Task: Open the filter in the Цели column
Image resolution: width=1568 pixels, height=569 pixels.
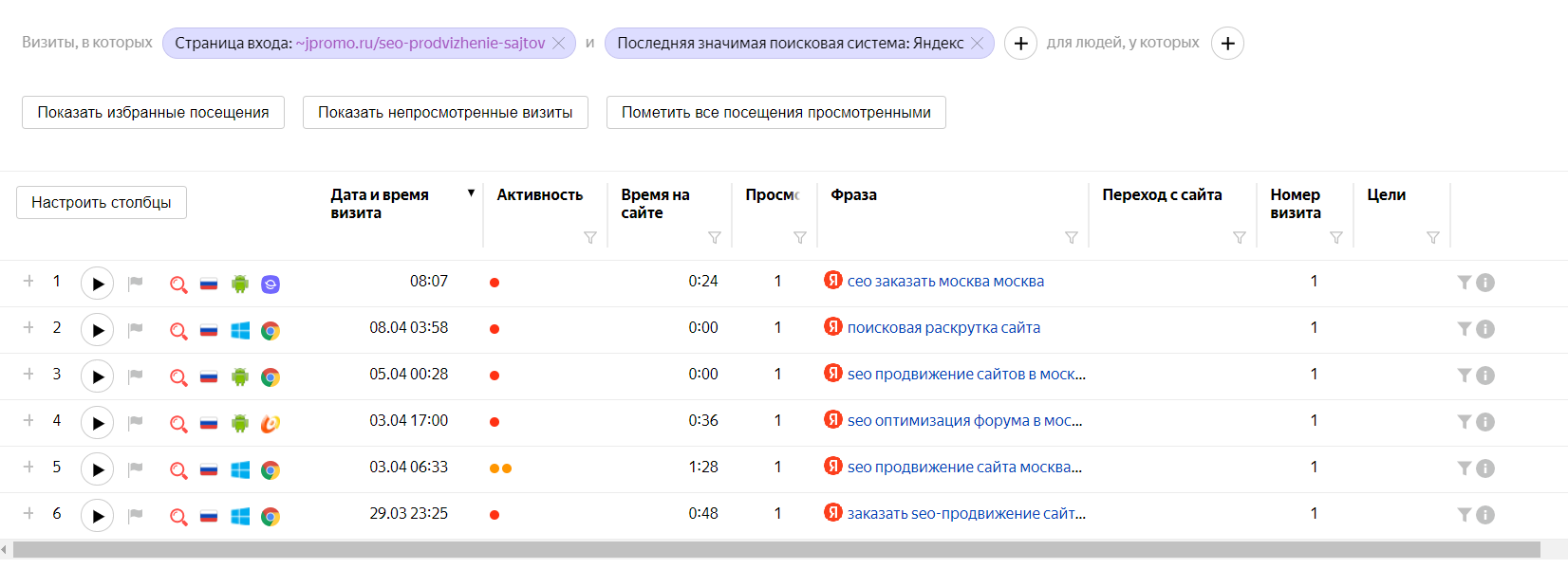Action: 1433,237
